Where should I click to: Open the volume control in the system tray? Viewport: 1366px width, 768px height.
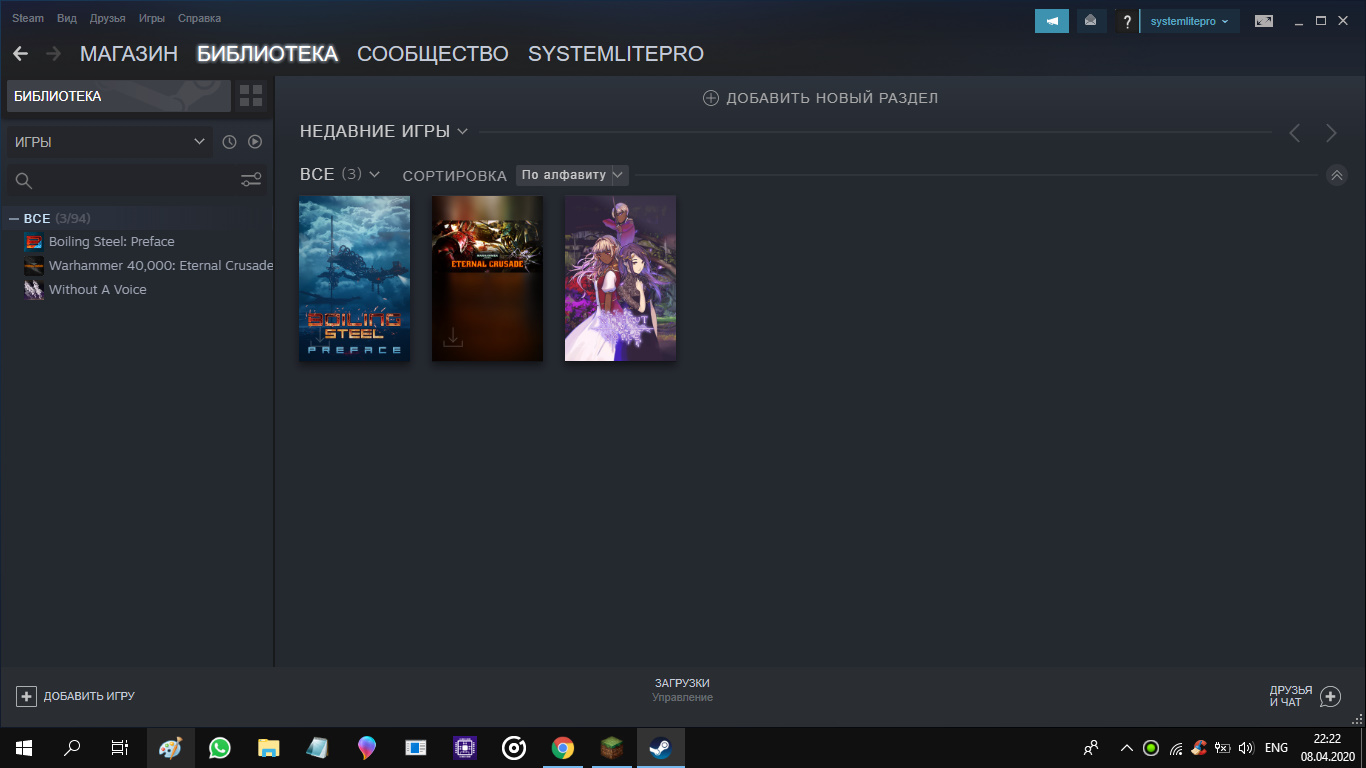pos(1245,747)
